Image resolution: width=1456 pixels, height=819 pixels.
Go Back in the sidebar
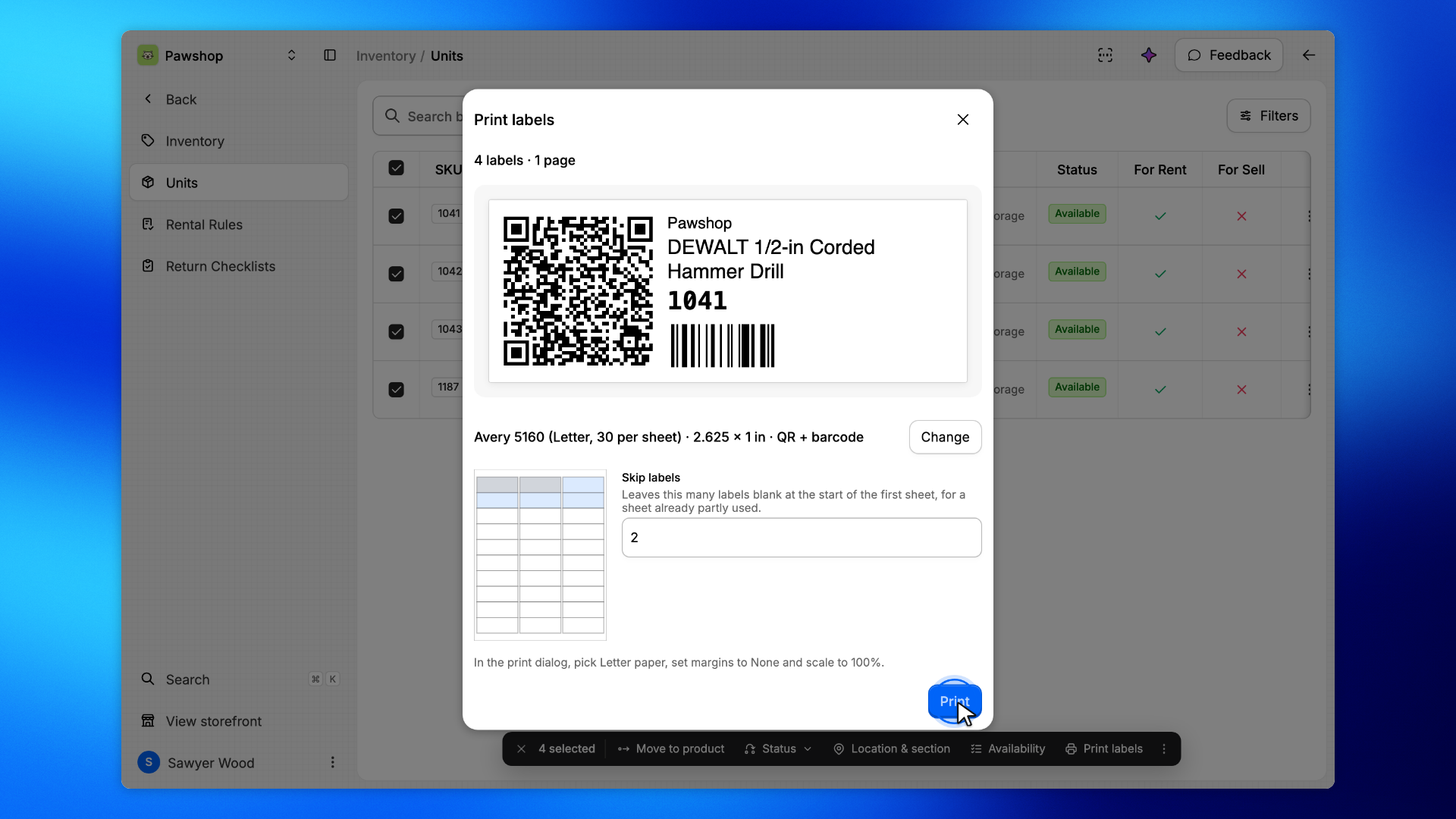pyautogui.click(x=239, y=99)
